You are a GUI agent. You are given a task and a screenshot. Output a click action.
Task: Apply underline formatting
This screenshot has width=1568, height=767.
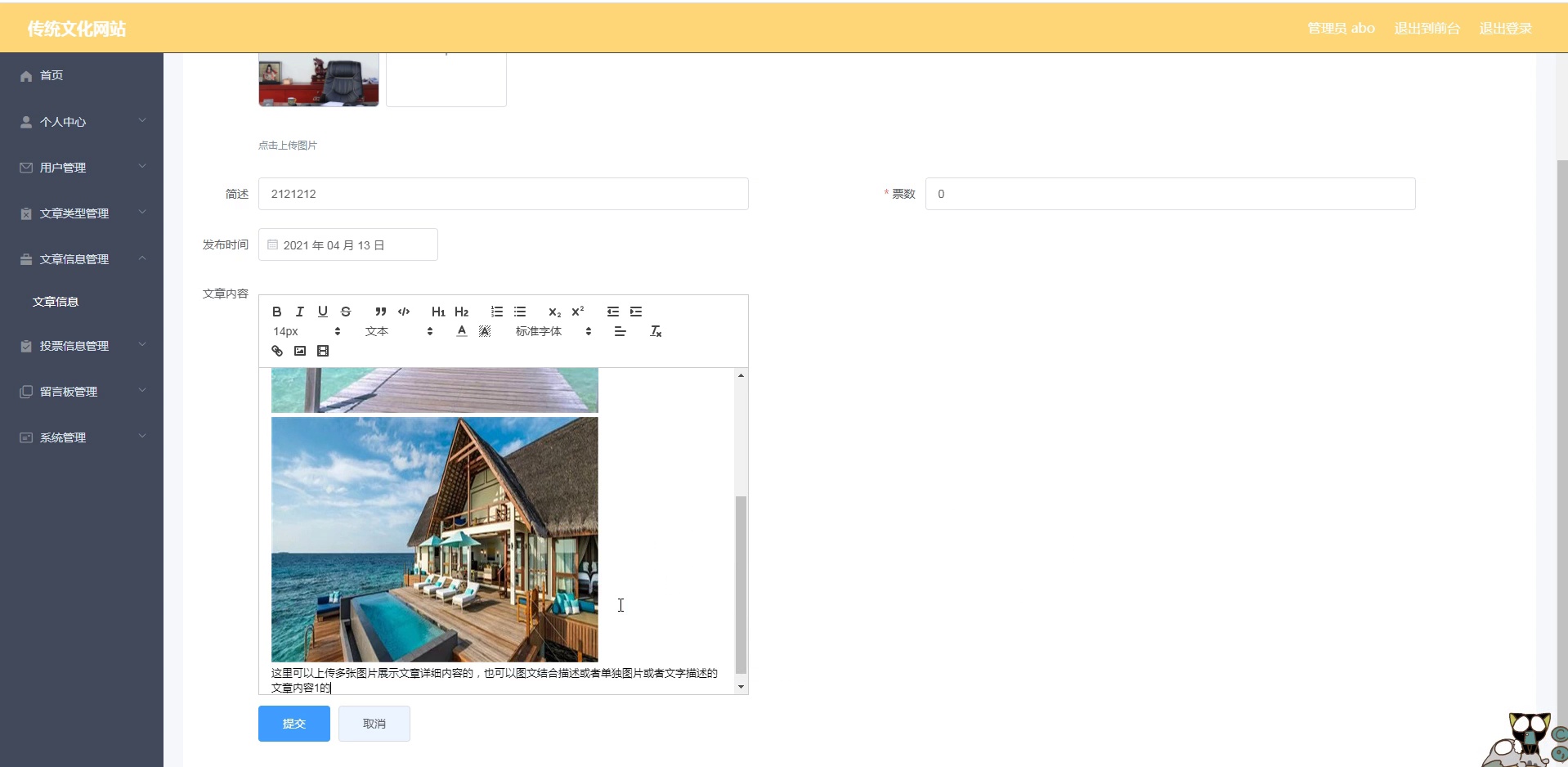click(323, 312)
